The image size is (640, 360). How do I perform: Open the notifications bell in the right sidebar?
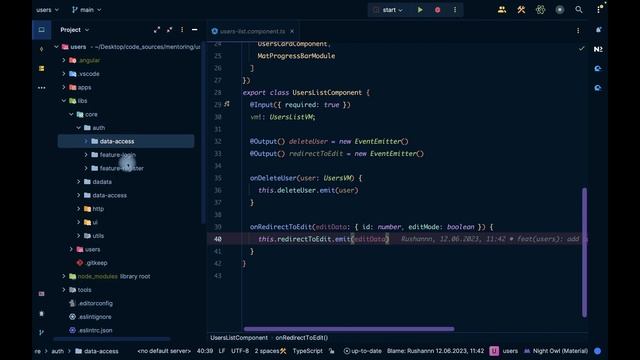pyautogui.click(x=598, y=30)
